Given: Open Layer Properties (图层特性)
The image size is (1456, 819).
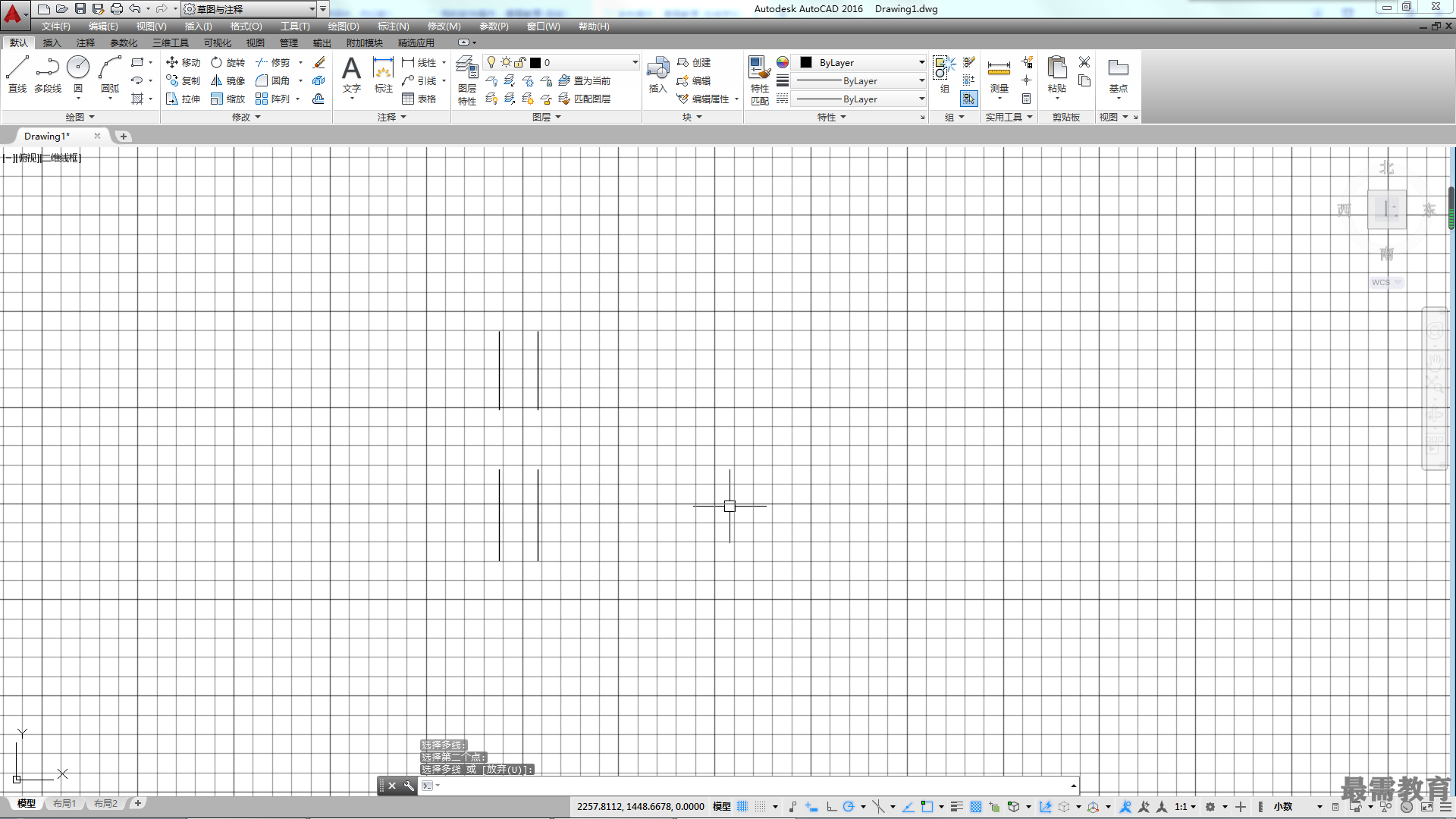Looking at the screenshot, I should [467, 80].
